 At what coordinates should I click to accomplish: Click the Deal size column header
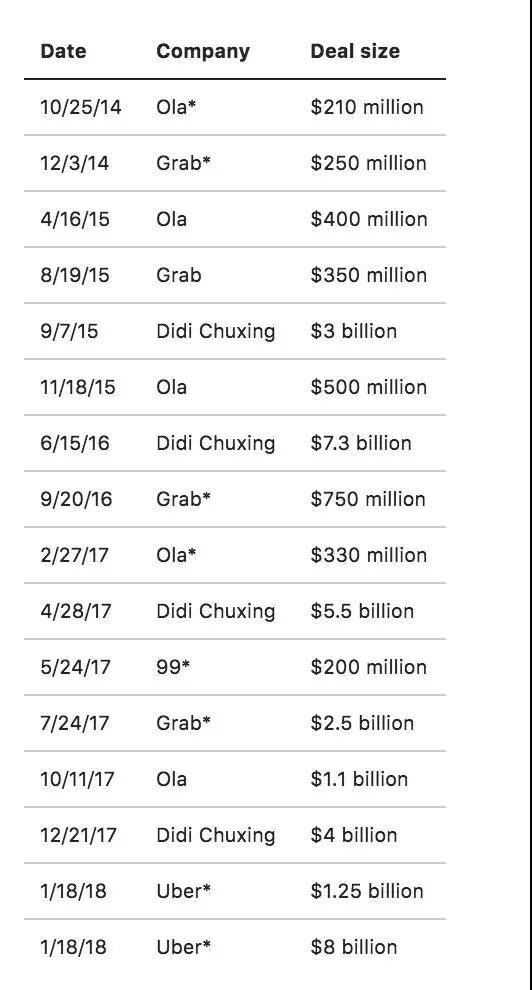pyautogui.click(x=355, y=51)
